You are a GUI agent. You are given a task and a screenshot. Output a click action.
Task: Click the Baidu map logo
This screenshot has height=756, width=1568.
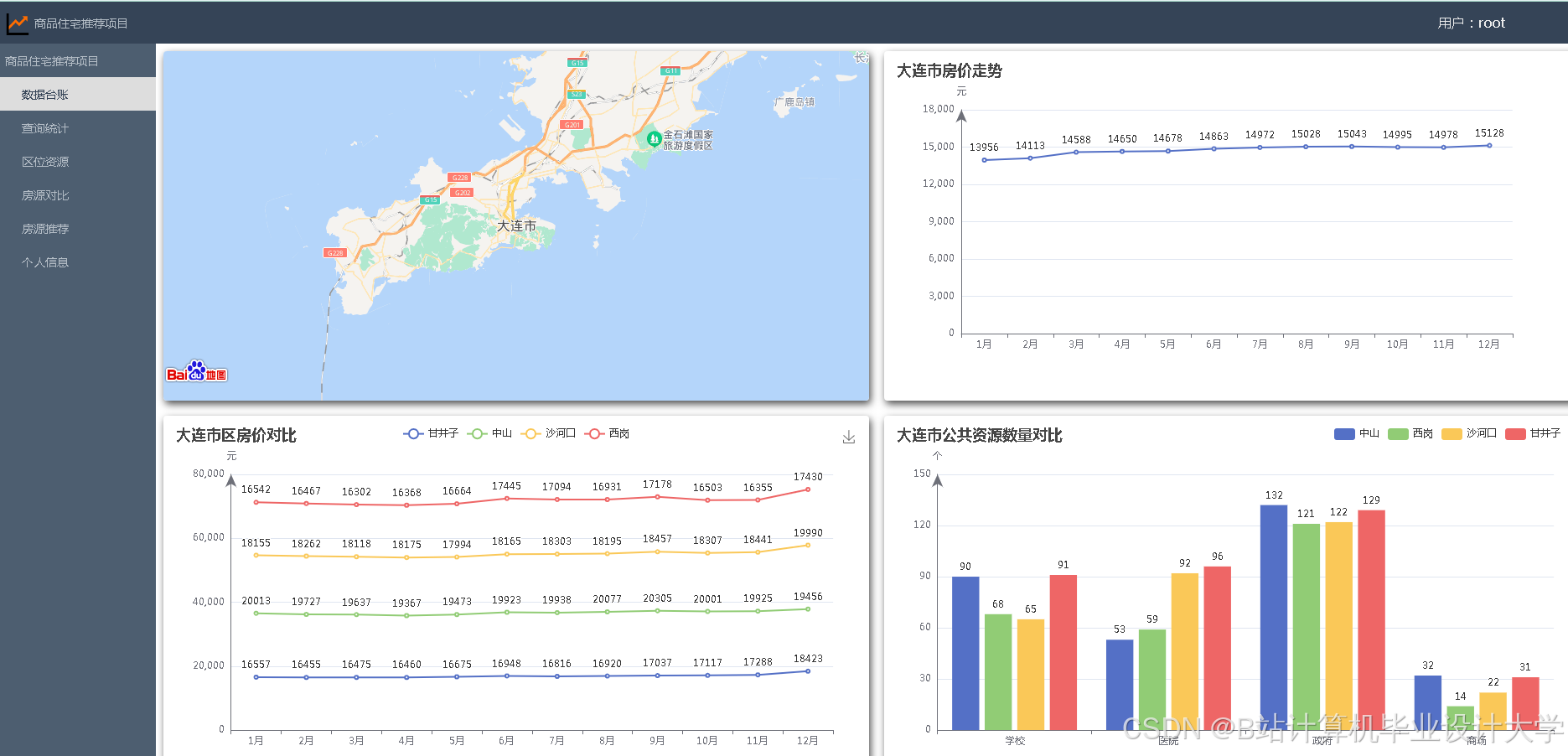coord(197,371)
